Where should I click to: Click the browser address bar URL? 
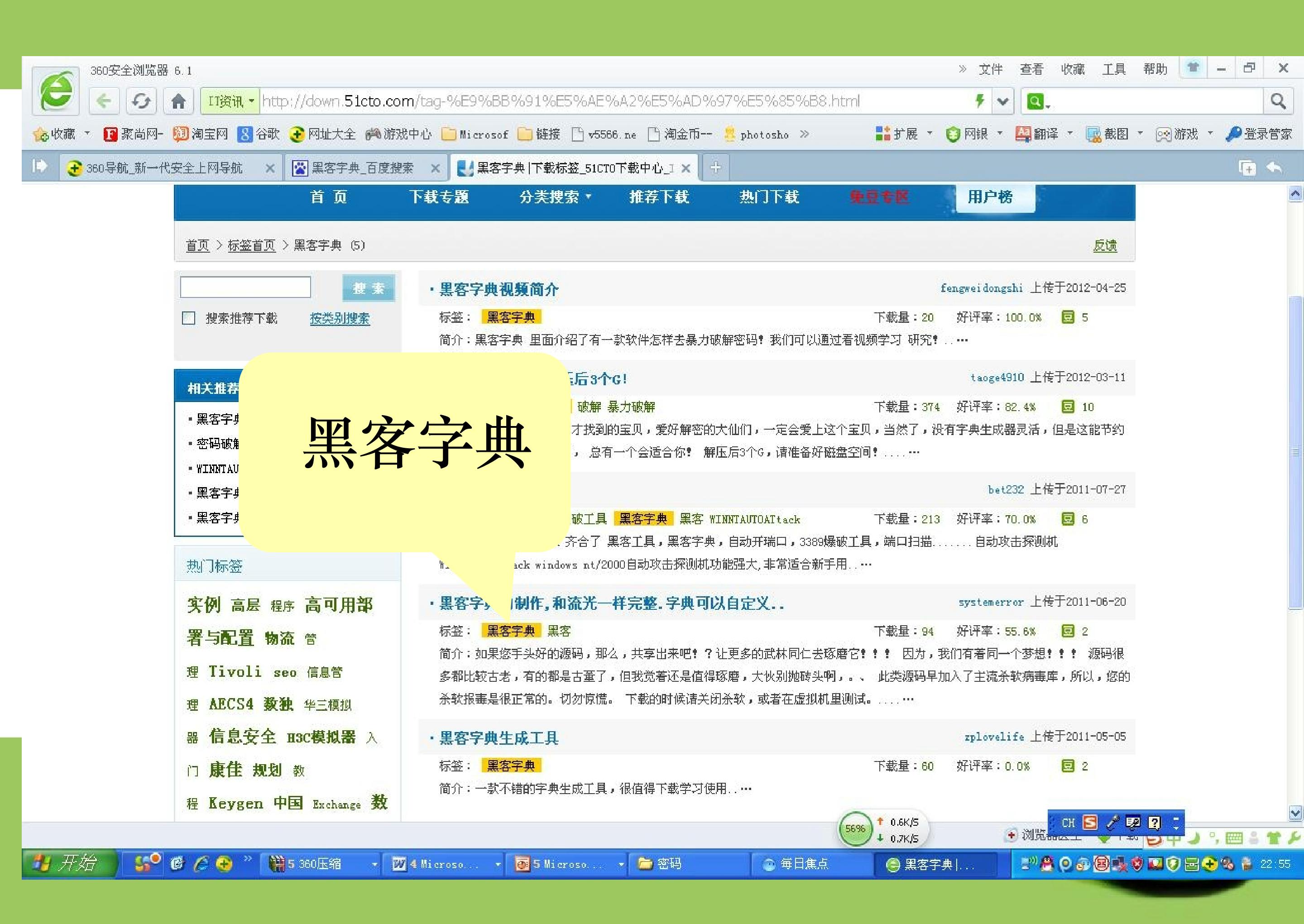561,101
